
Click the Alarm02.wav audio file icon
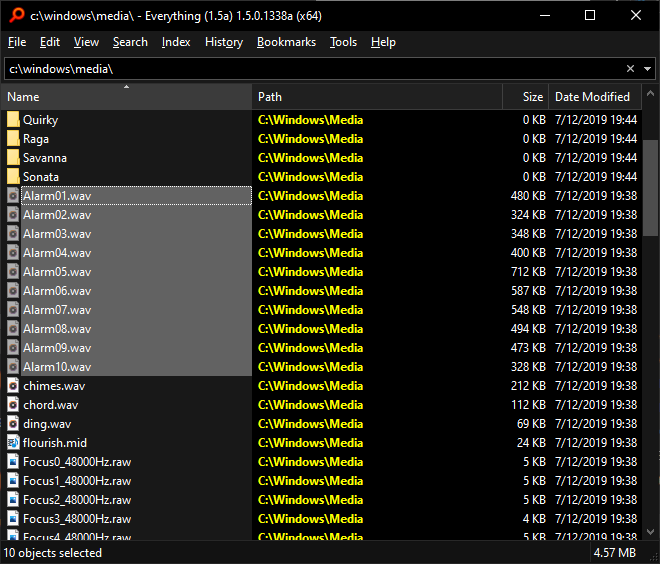point(13,215)
